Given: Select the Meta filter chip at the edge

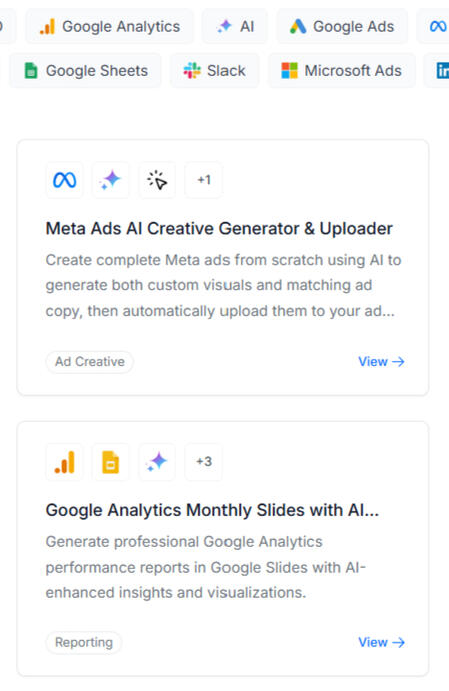Looking at the screenshot, I should coord(434,26).
